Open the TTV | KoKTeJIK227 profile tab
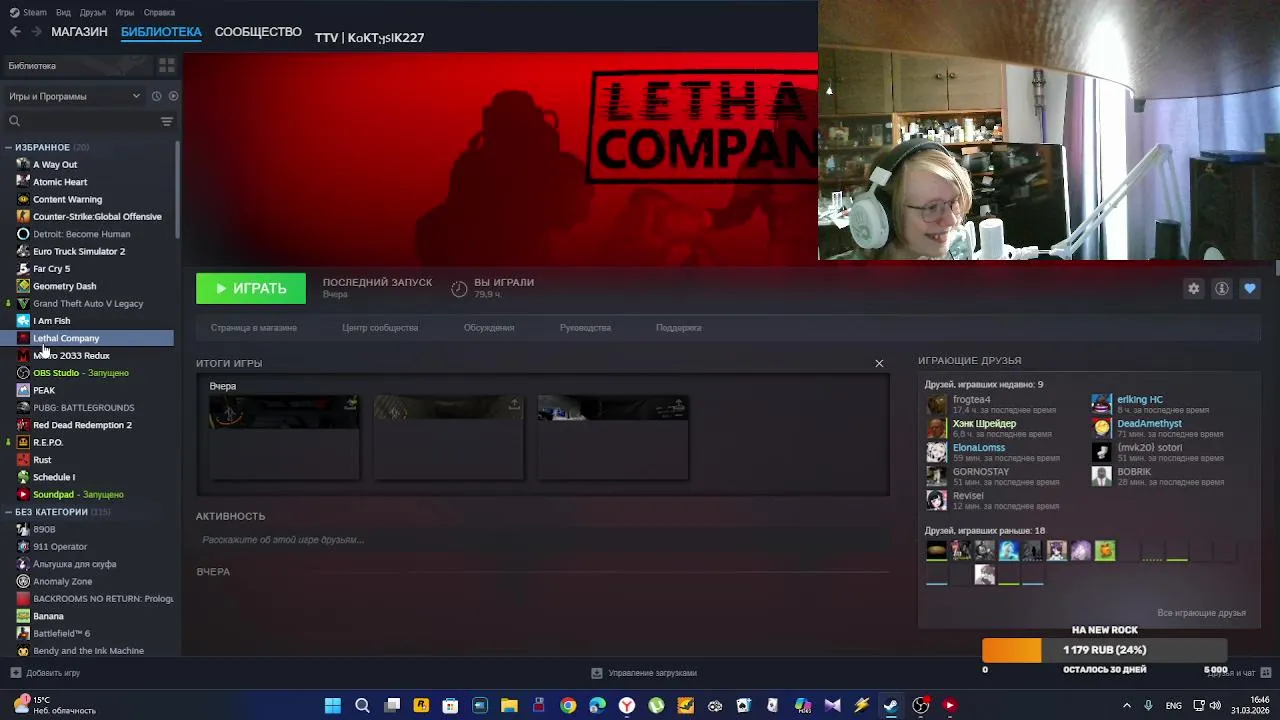Viewport: 1280px width, 720px height. 369,37
